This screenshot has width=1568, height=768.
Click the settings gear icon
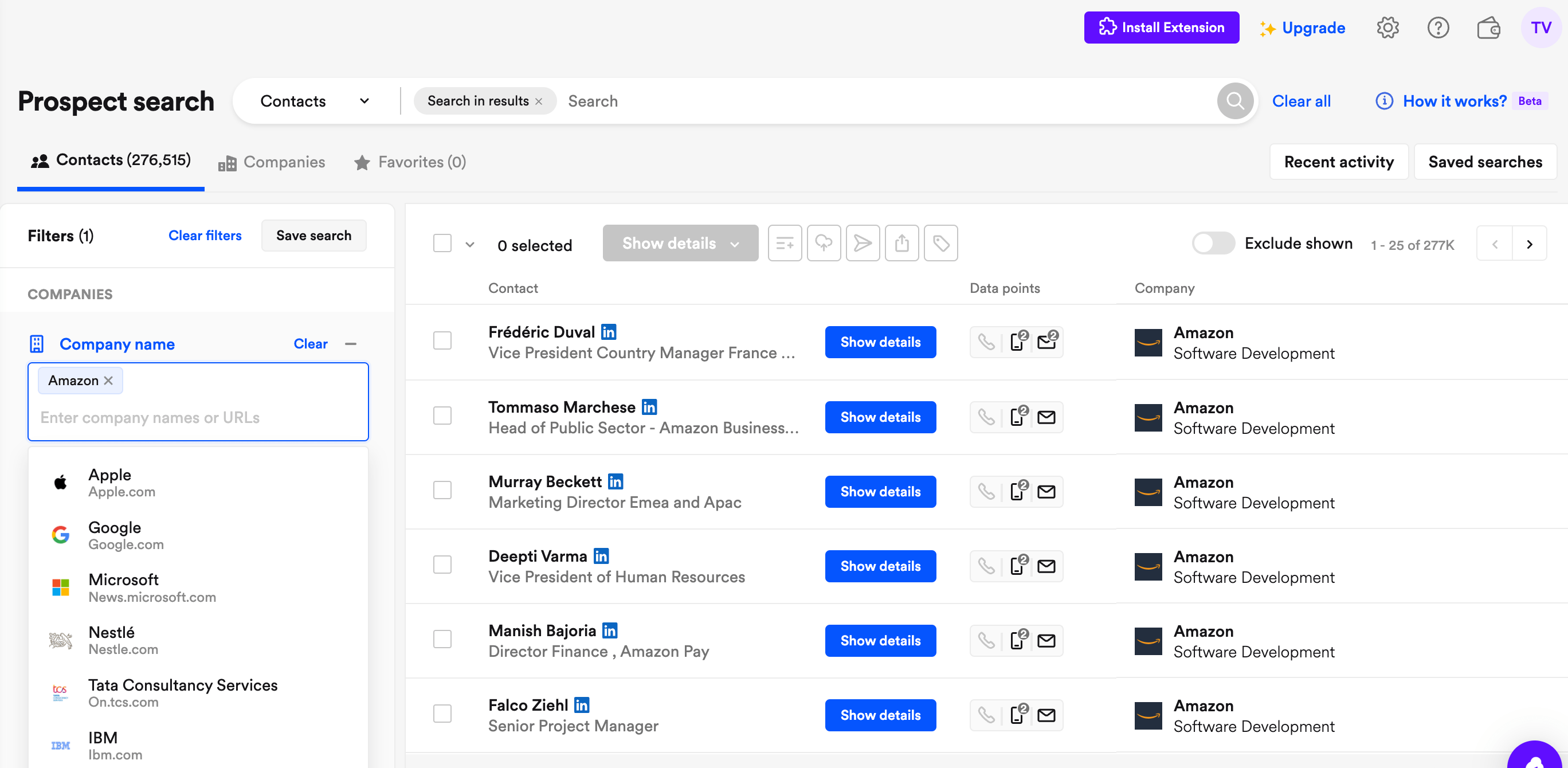pos(1387,28)
